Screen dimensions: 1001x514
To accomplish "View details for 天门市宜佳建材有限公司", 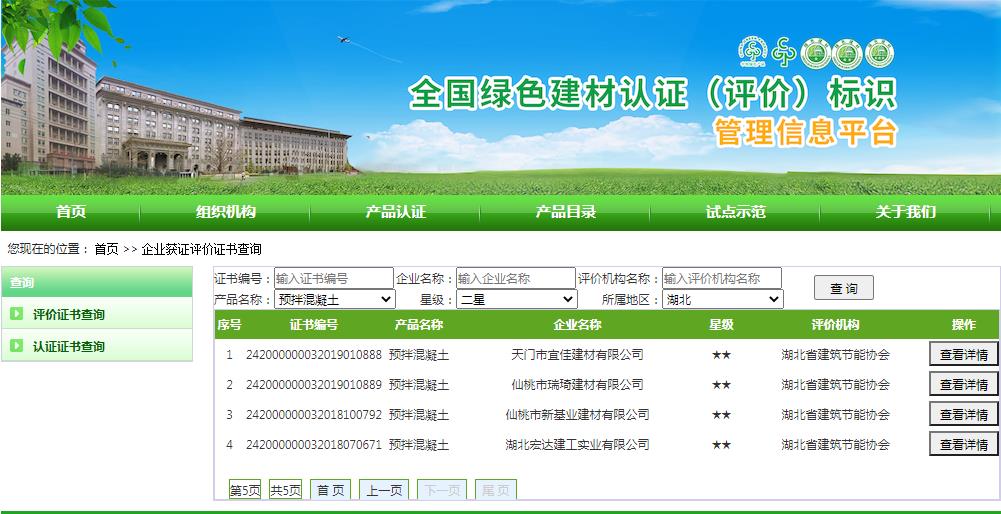I will 963,354.
